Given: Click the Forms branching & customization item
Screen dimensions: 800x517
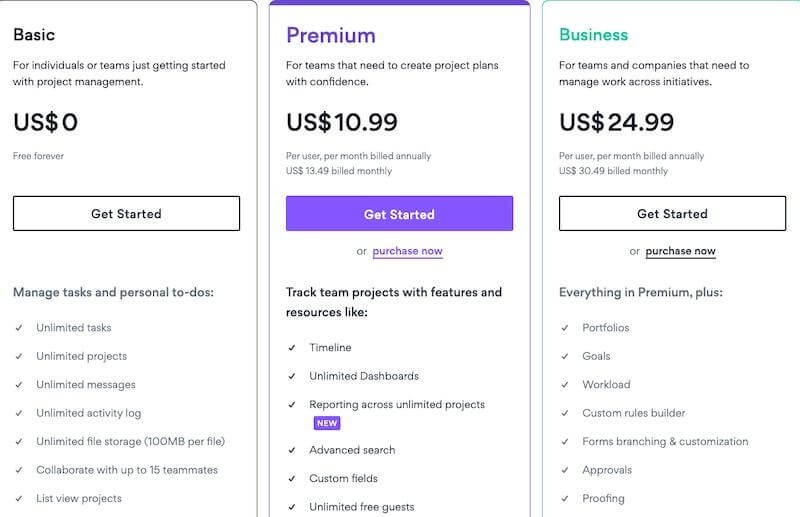Looking at the screenshot, I should [665, 441].
